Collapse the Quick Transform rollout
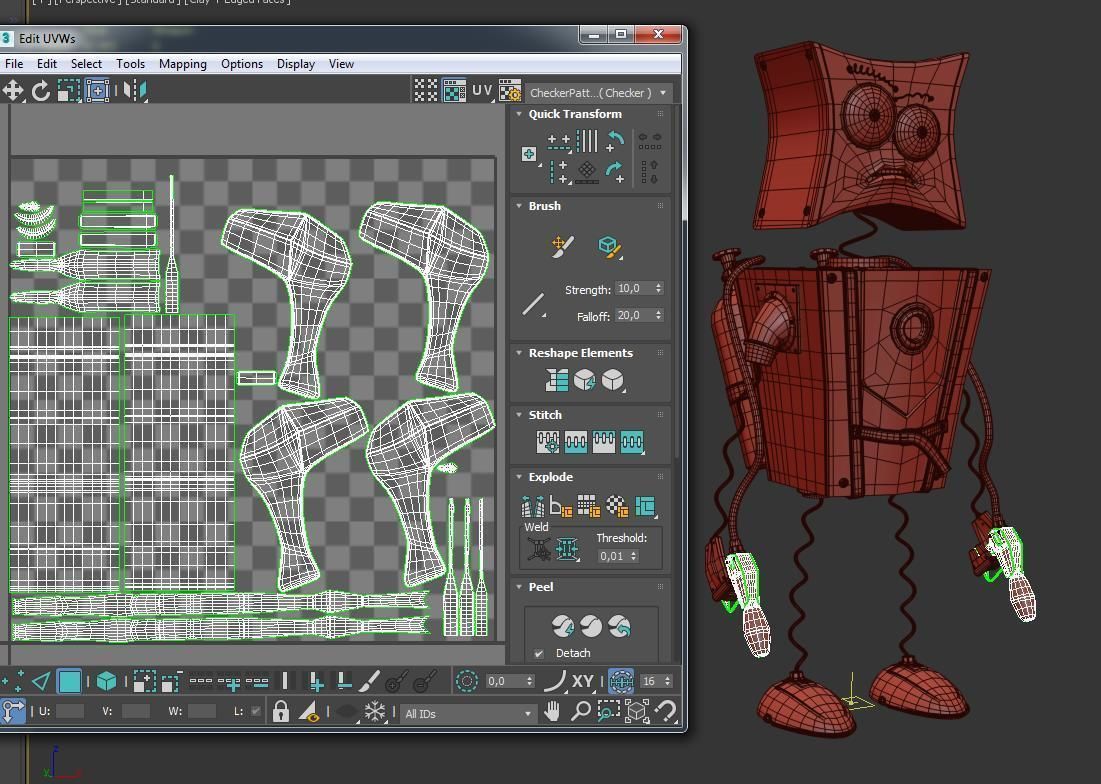The height and width of the screenshot is (784, 1101). 520,114
